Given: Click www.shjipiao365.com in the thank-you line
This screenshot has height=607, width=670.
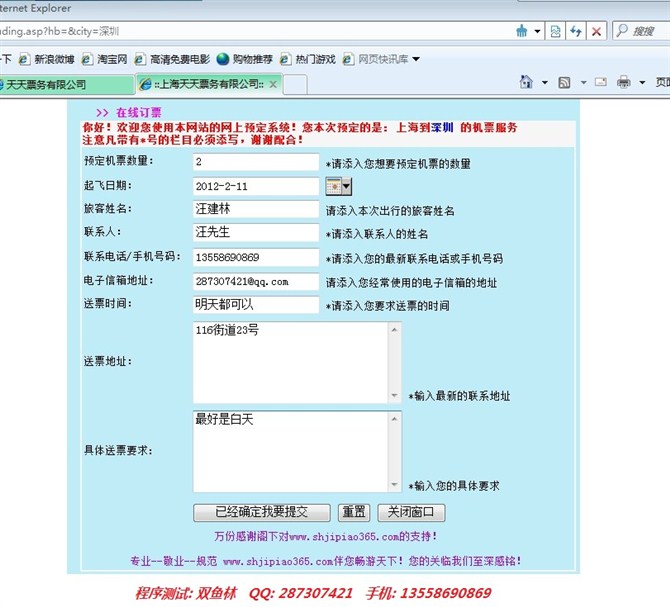Looking at the screenshot, I should click(x=344, y=537).
